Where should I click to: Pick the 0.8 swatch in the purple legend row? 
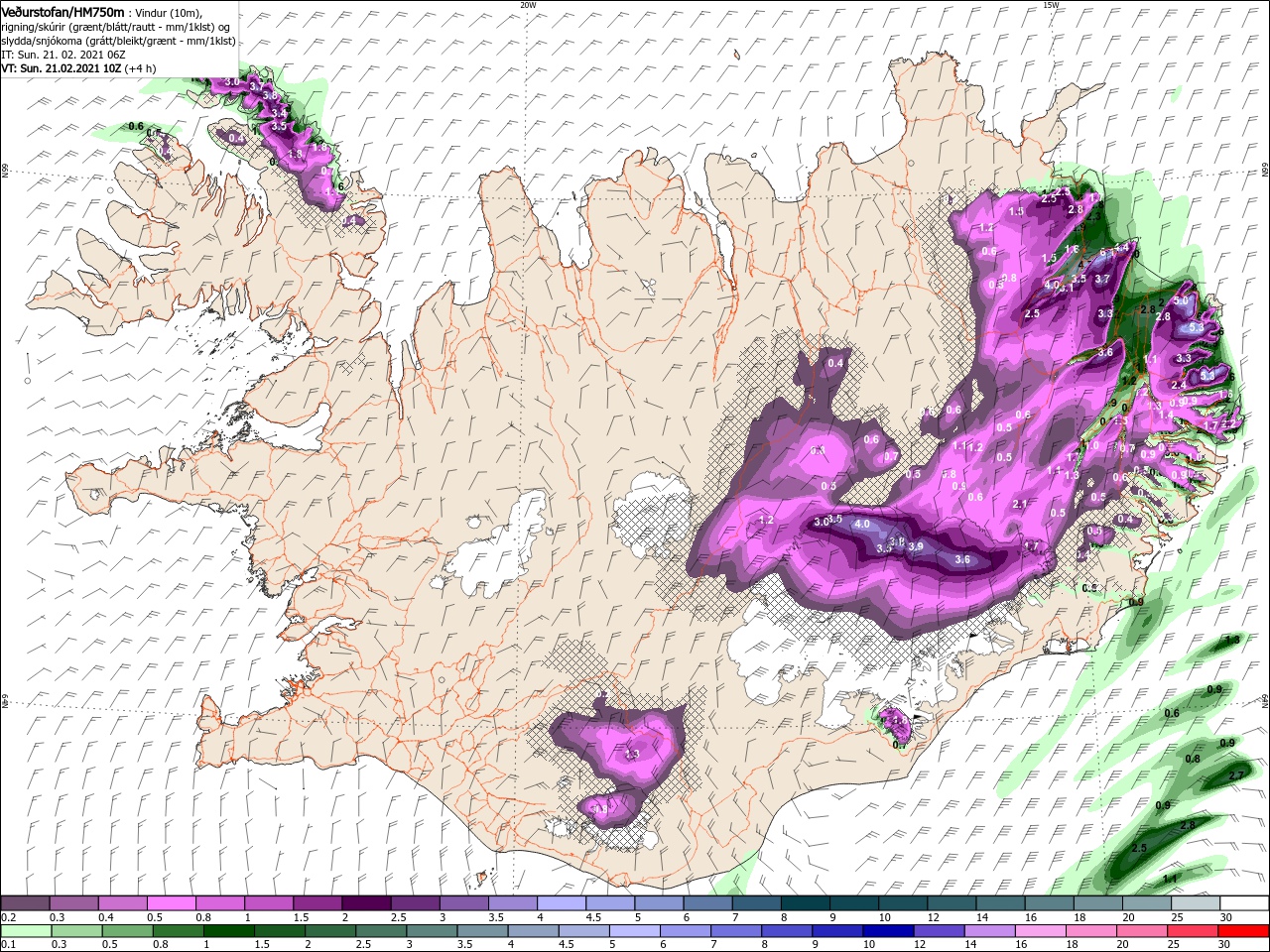[219, 903]
